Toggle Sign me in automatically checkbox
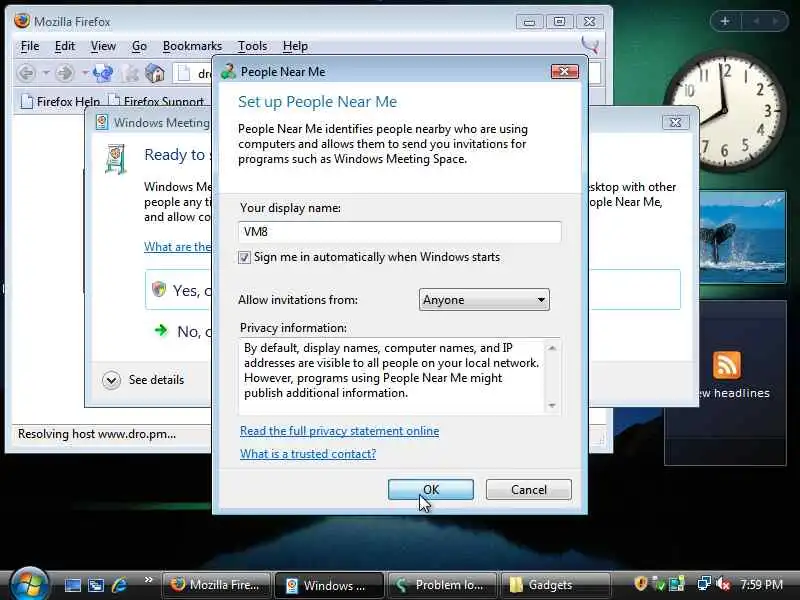800x600 pixels. (244, 257)
